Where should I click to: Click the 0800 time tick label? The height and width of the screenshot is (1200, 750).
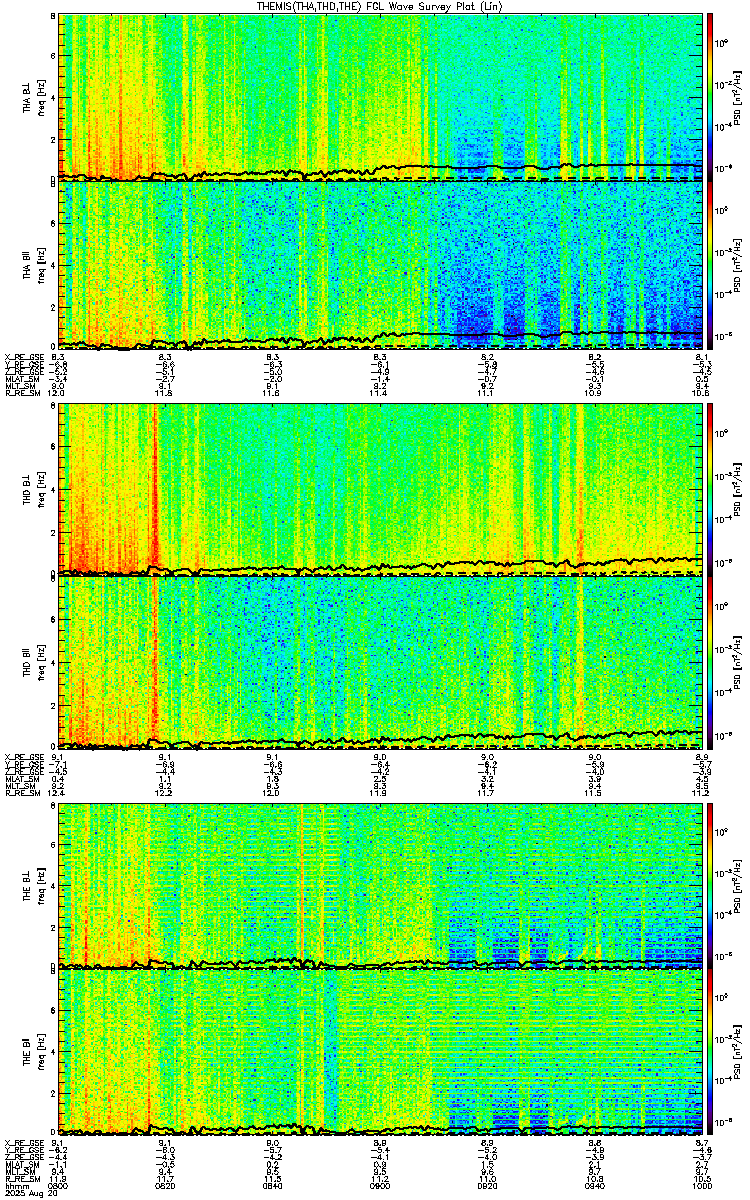[59, 1186]
